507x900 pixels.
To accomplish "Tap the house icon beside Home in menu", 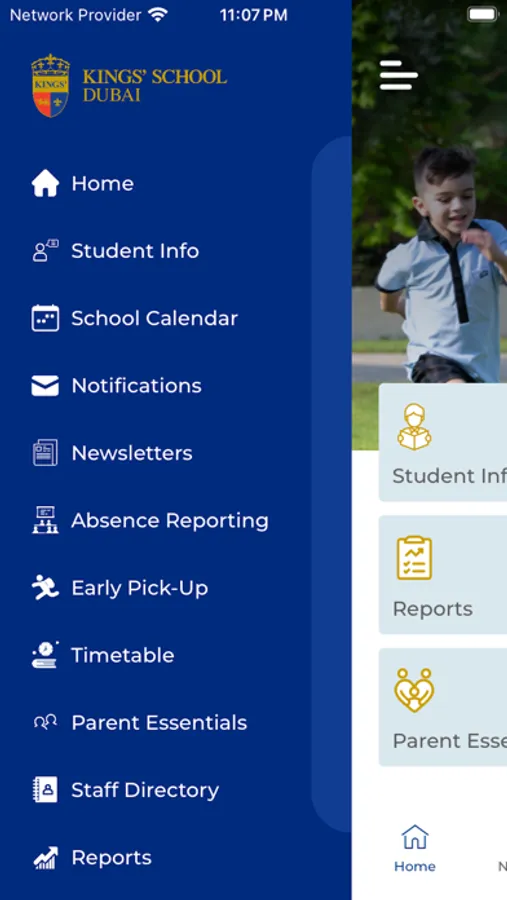I will pos(45,184).
